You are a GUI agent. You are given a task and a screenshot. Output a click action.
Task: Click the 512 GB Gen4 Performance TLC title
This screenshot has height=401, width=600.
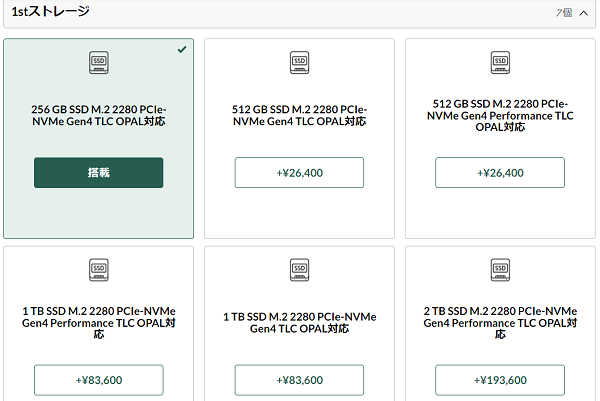500,115
